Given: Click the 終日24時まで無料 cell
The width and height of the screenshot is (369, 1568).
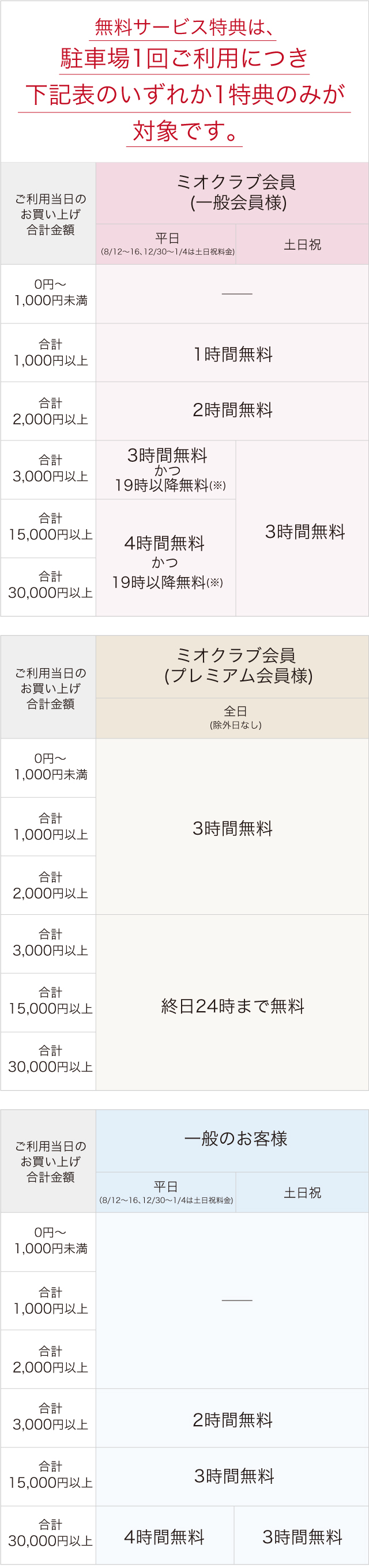Looking at the screenshot, I should pos(232,1006).
